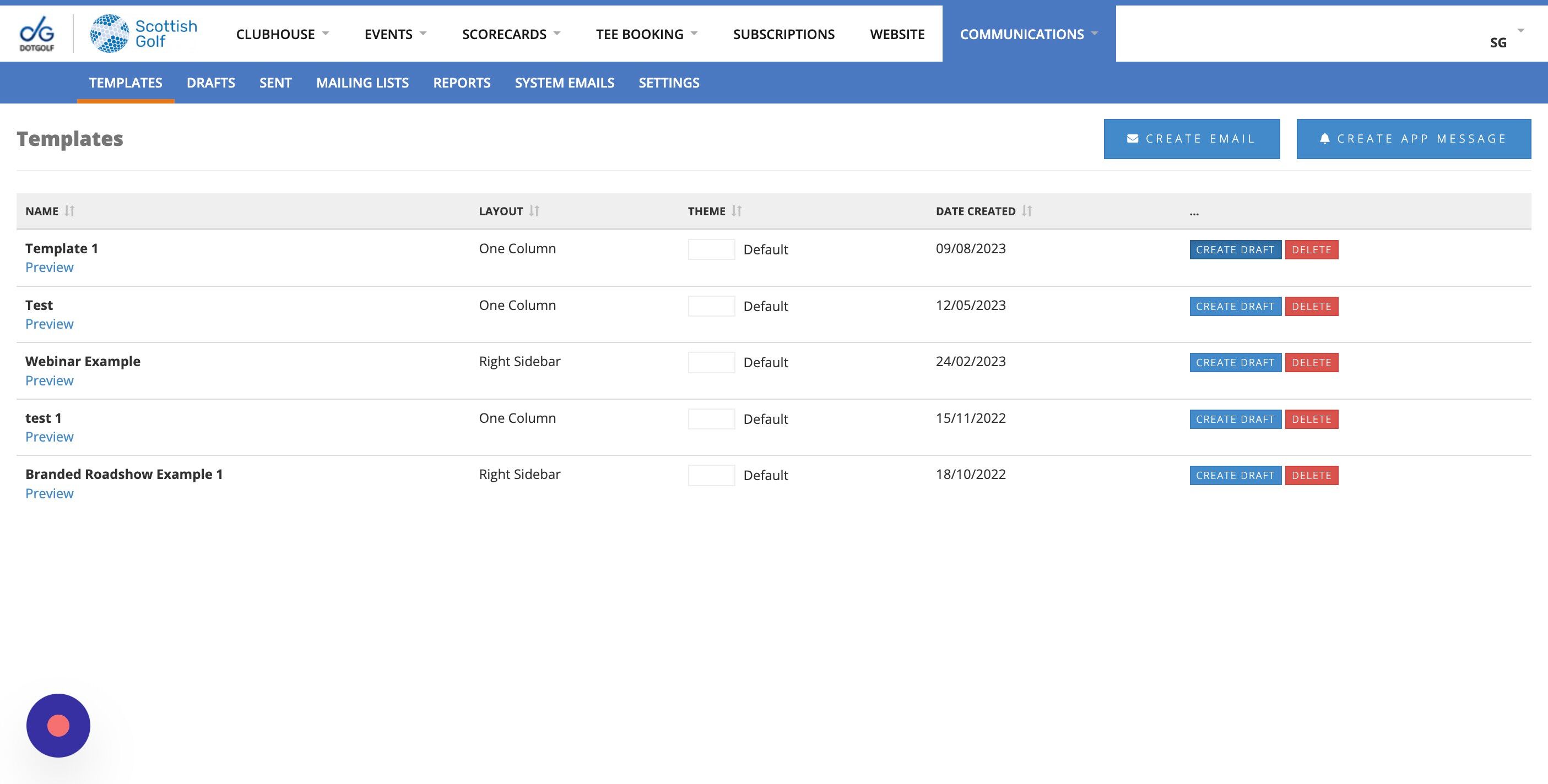Expand the Clubhouse dropdown menu
1548x784 pixels.
282,34
